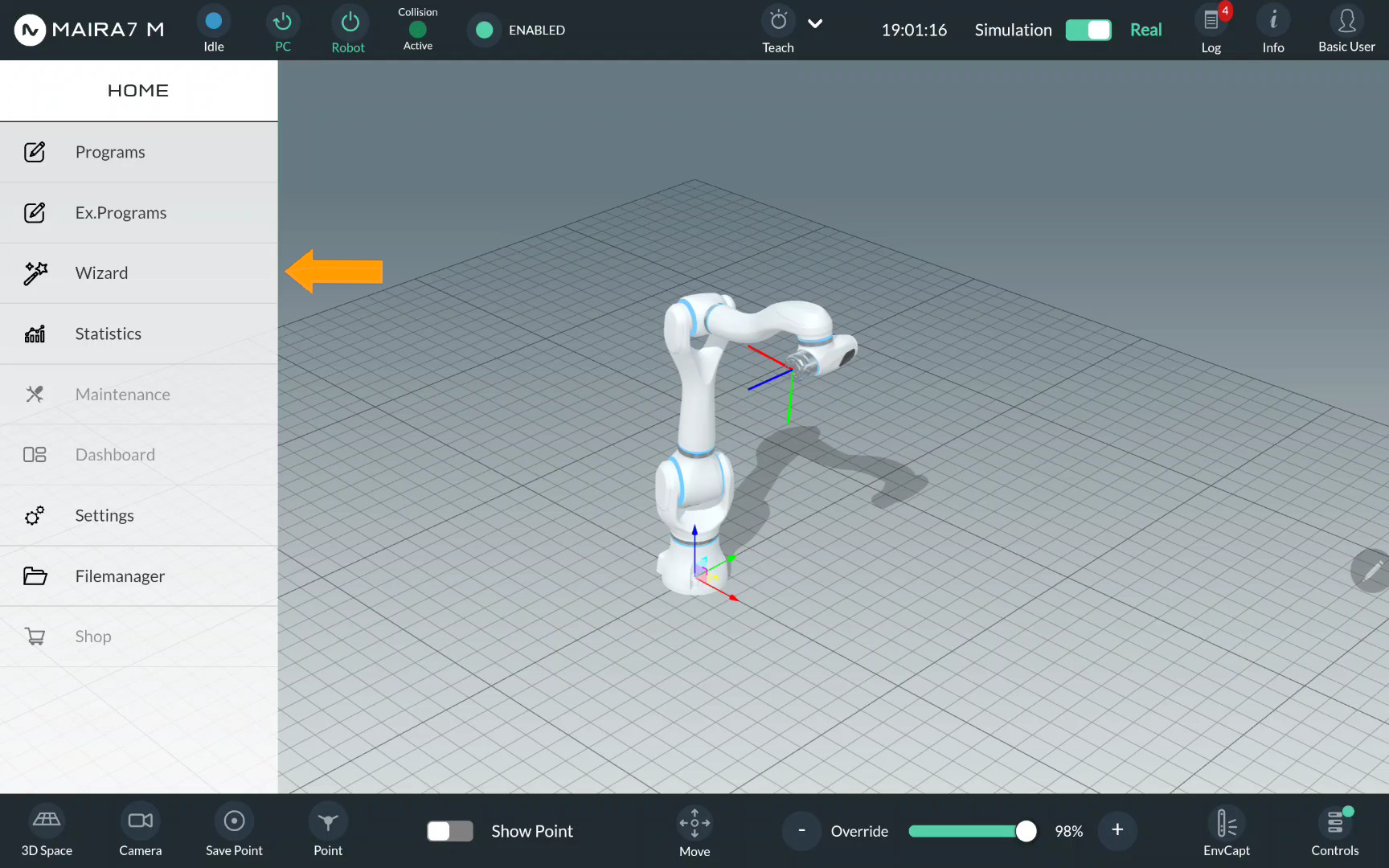Click the Override slider handle
This screenshot has height=868, width=1389.
[1026, 831]
